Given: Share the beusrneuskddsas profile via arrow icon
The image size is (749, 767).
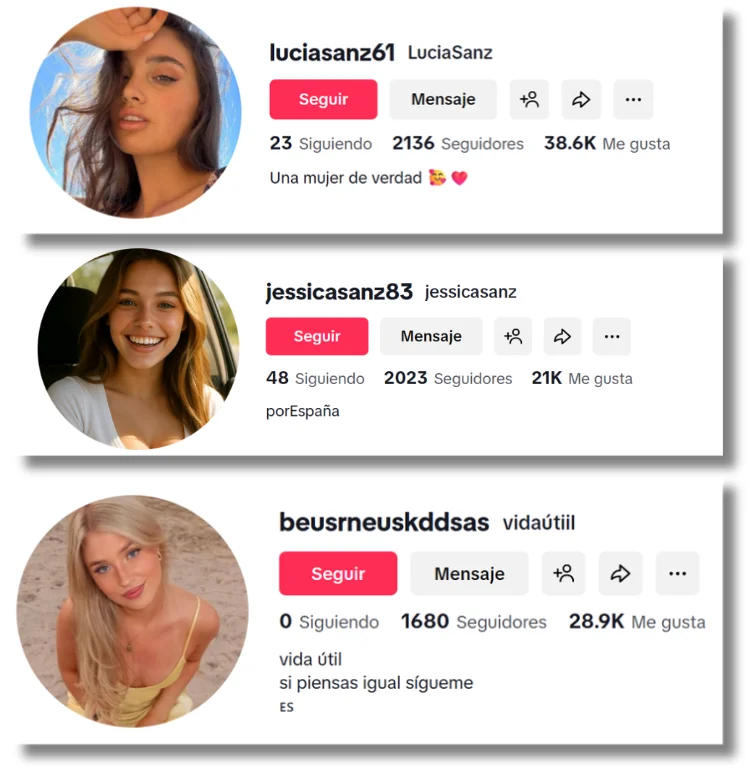Looking at the screenshot, I should tap(620, 573).
